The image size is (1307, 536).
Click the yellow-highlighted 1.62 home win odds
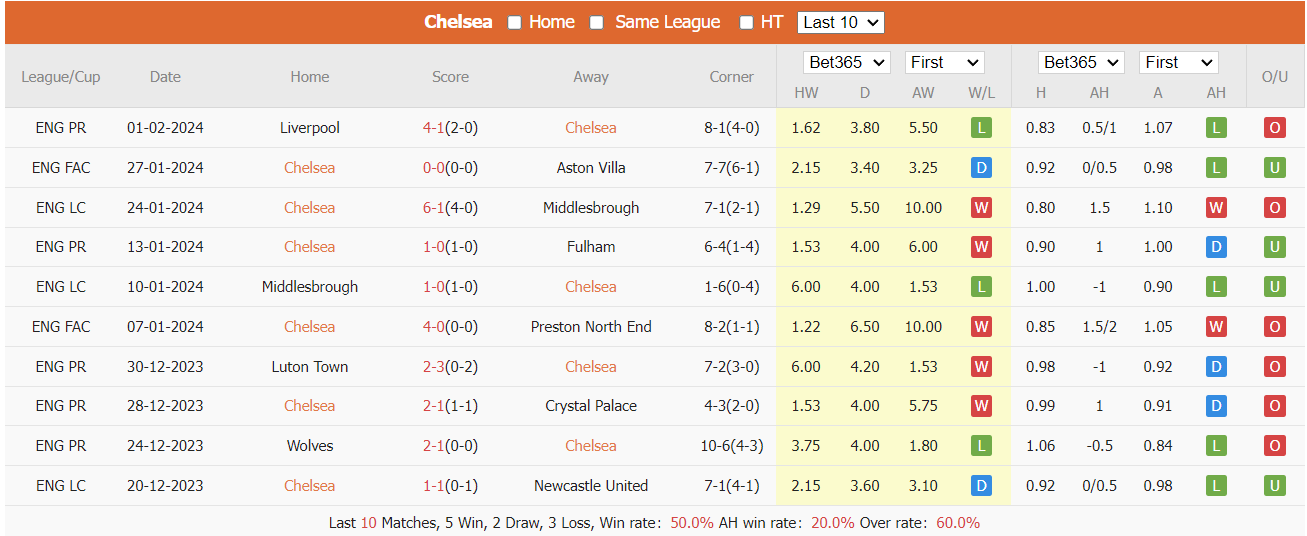pos(805,128)
